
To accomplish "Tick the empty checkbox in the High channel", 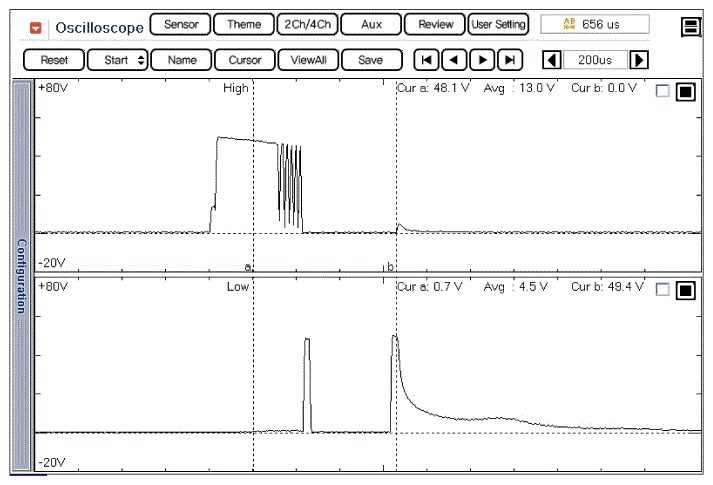I will click(x=662, y=92).
